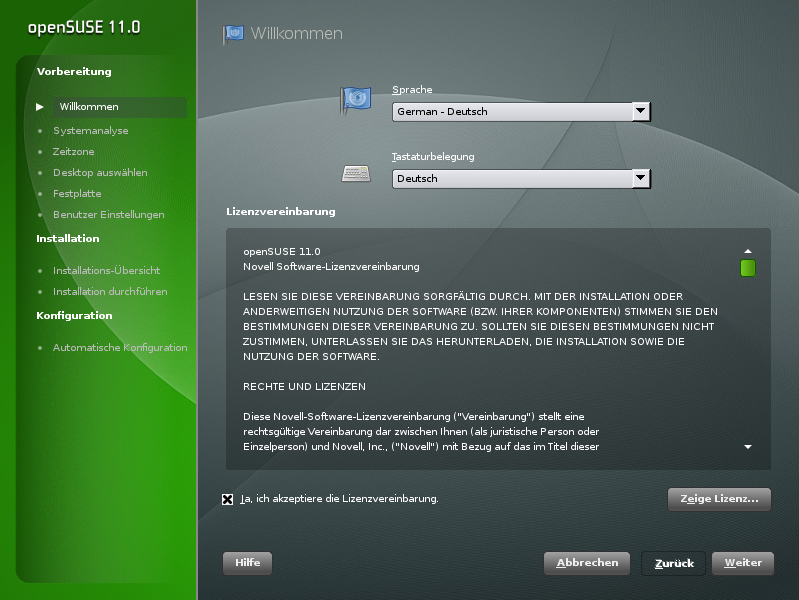Viewport: 799px width, 600px height.
Task: Click the globe flag icon next to Sprache
Action: pos(356,99)
